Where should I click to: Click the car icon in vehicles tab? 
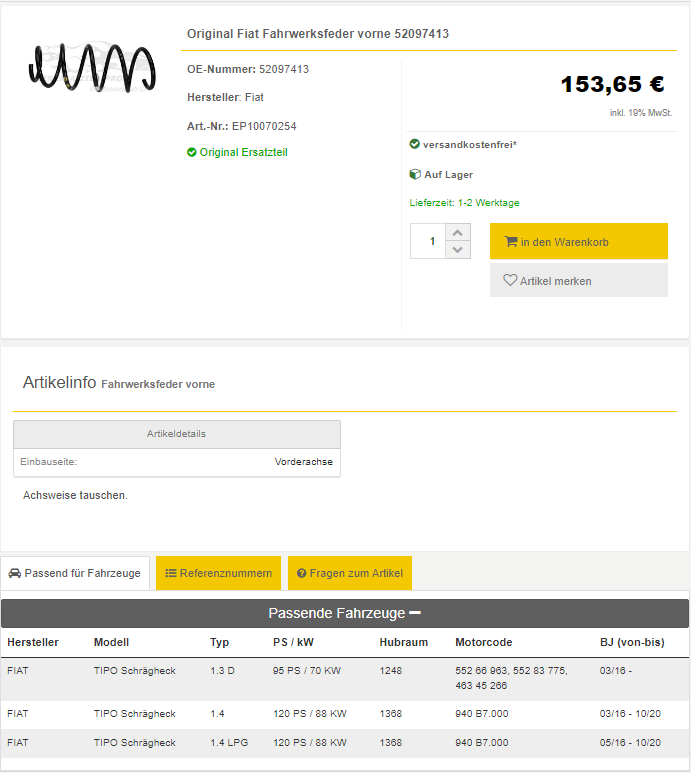(x=15, y=574)
